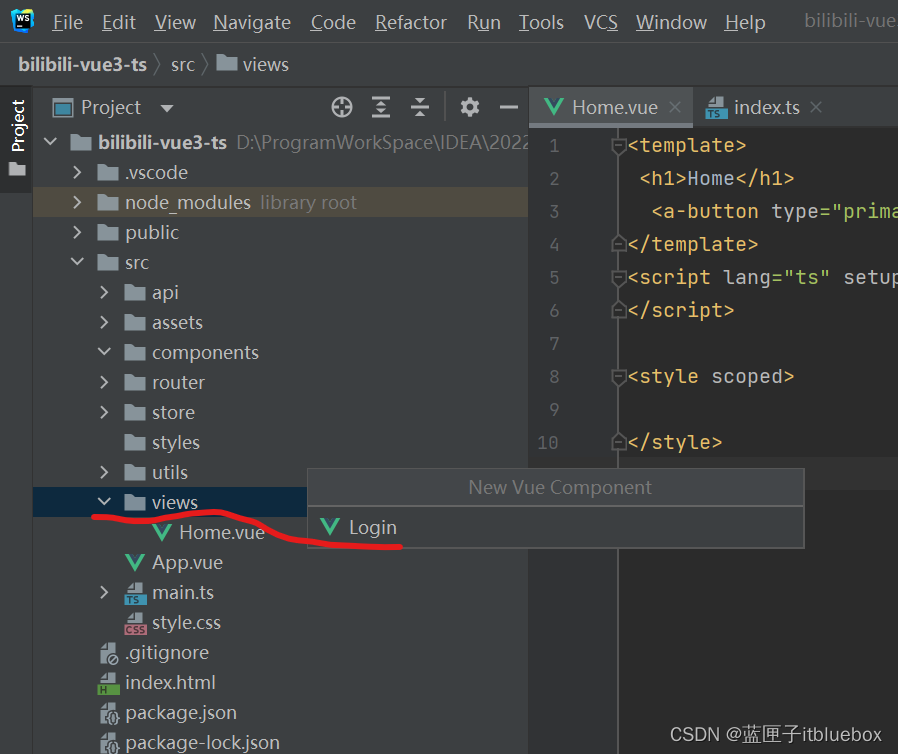The width and height of the screenshot is (898, 754).
Task: Fold the style scoped block at line 8
Action: click(x=618, y=377)
